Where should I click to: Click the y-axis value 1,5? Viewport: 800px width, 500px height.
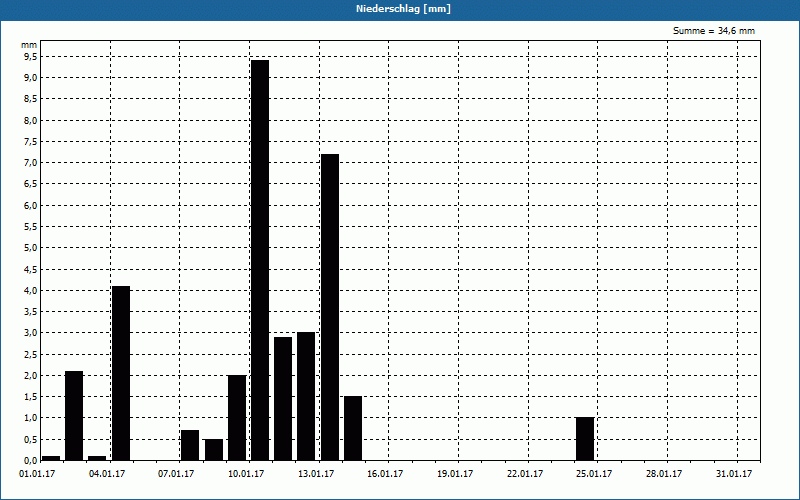tap(30, 396)
